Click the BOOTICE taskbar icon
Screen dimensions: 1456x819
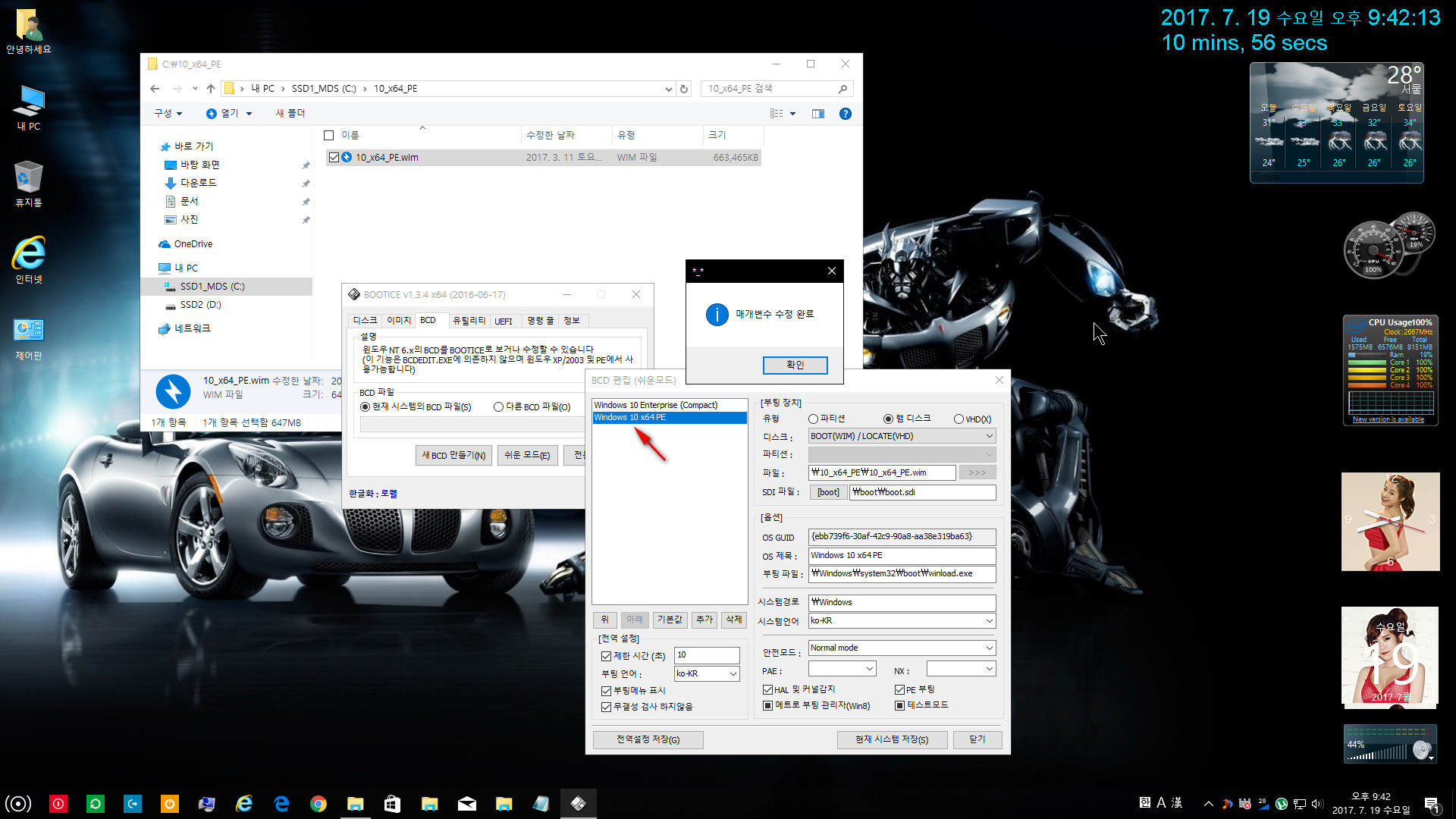pyautogui.click(x=578, y=804)
